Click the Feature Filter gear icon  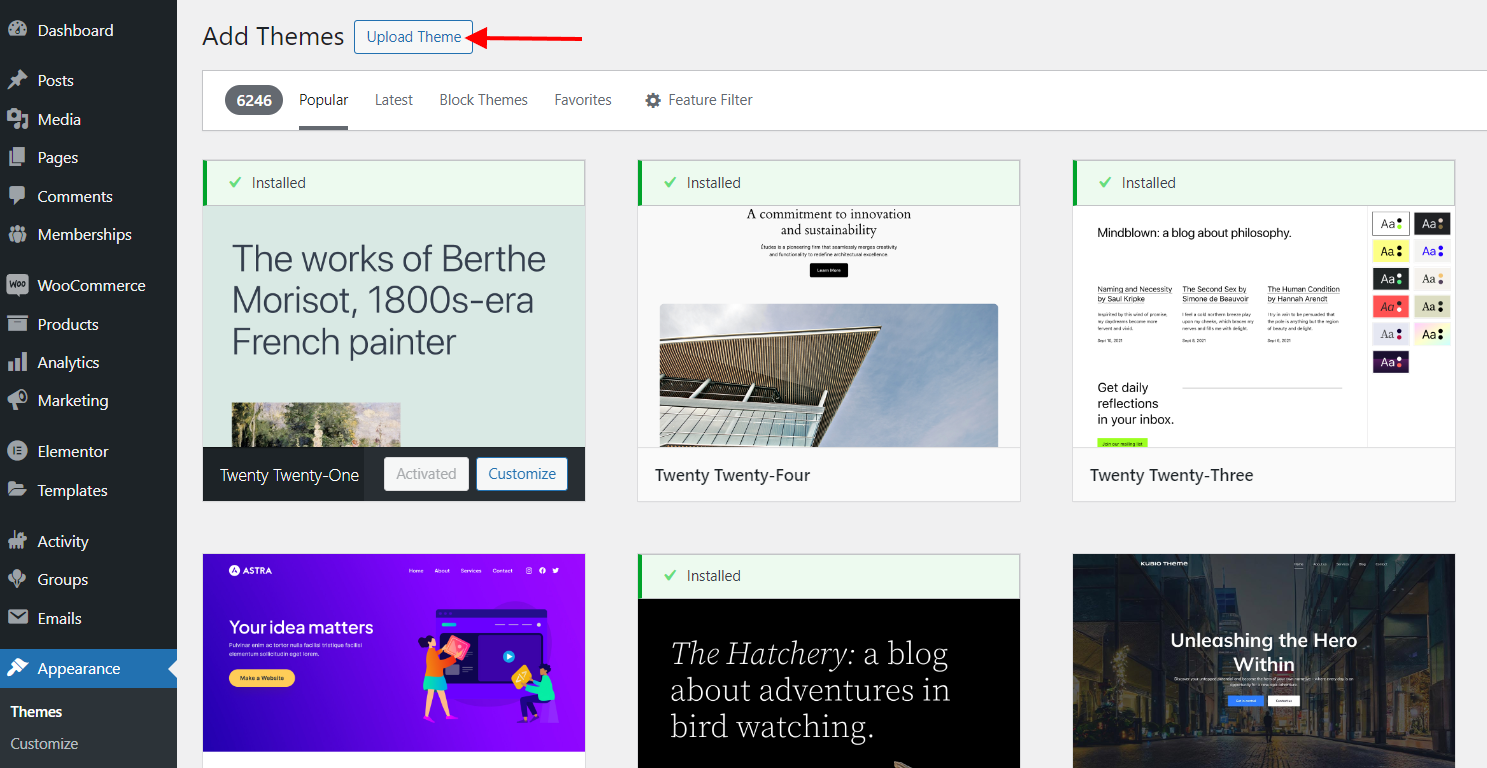653,100
